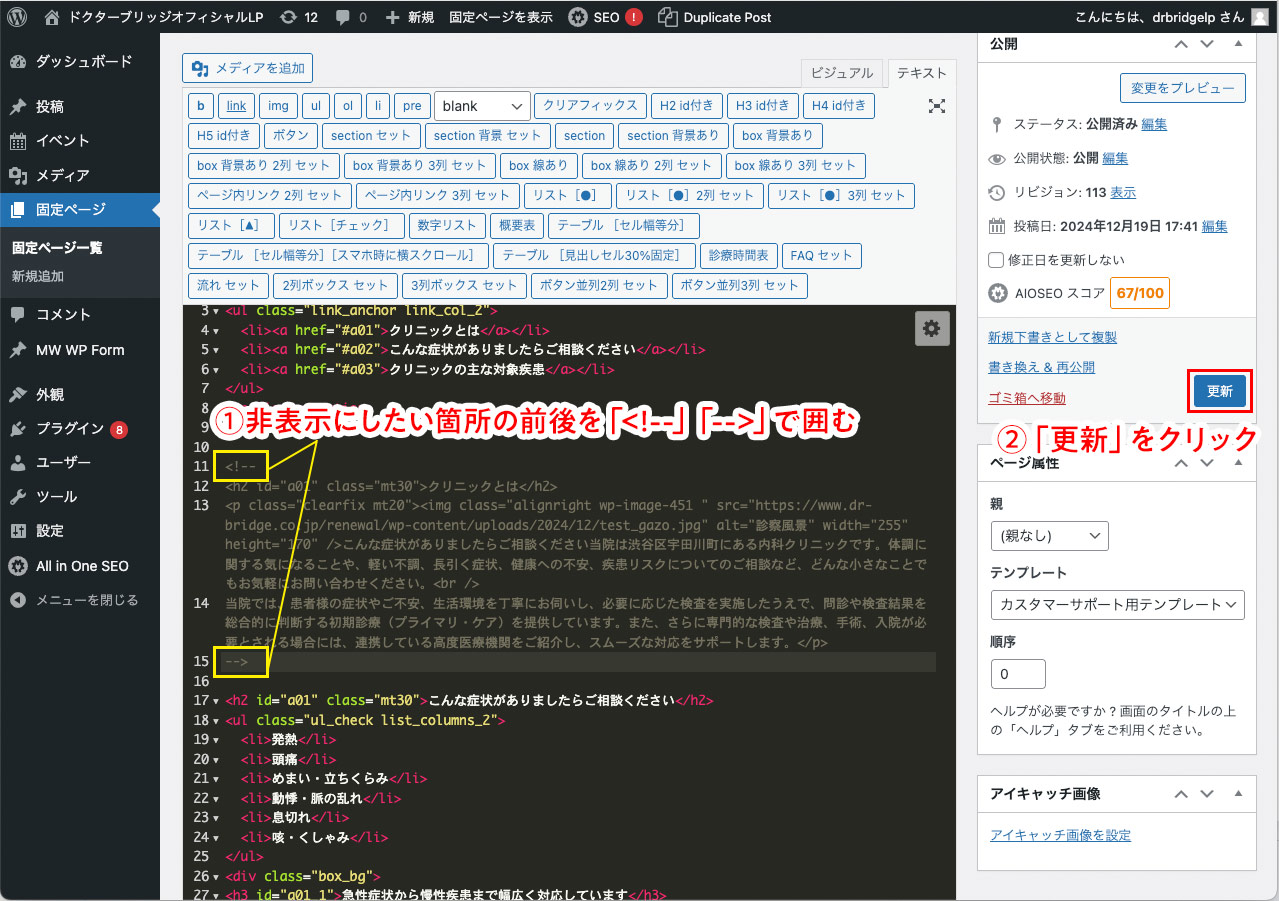Click the 更新 update button
The height and width of the screenshot is (901, 1279).
(x=1220, y=391)
